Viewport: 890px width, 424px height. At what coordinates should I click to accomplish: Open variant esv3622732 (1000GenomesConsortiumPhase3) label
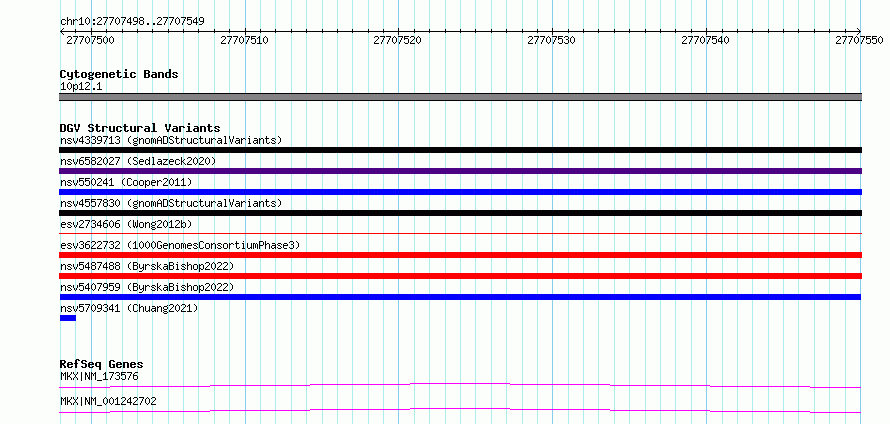(x=180, y=245)
